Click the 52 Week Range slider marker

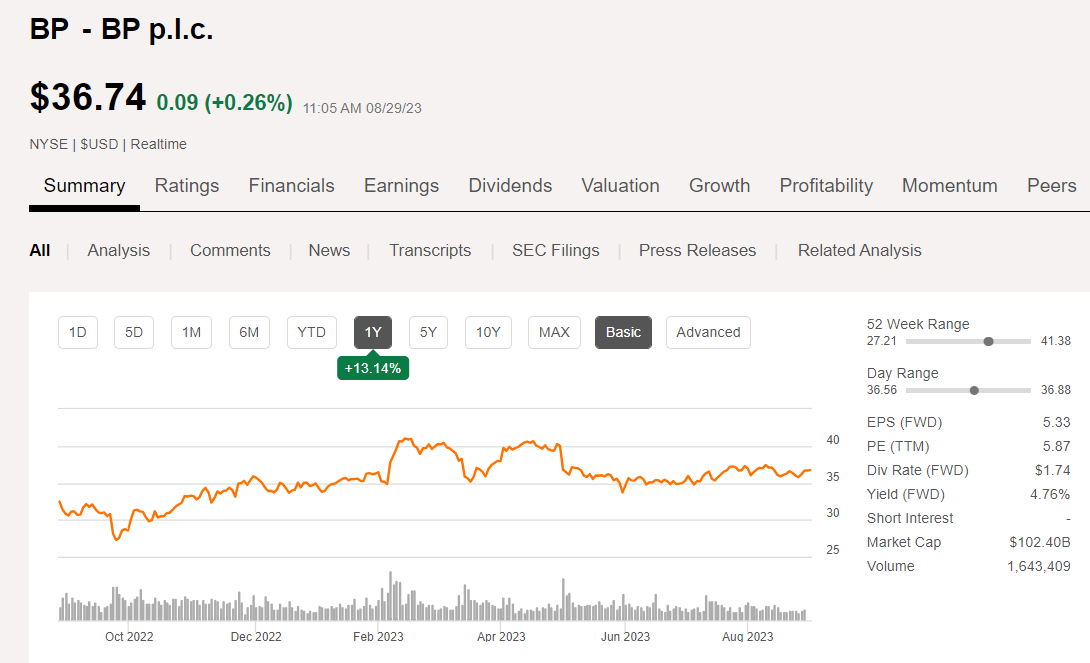(x=989, y=340)
